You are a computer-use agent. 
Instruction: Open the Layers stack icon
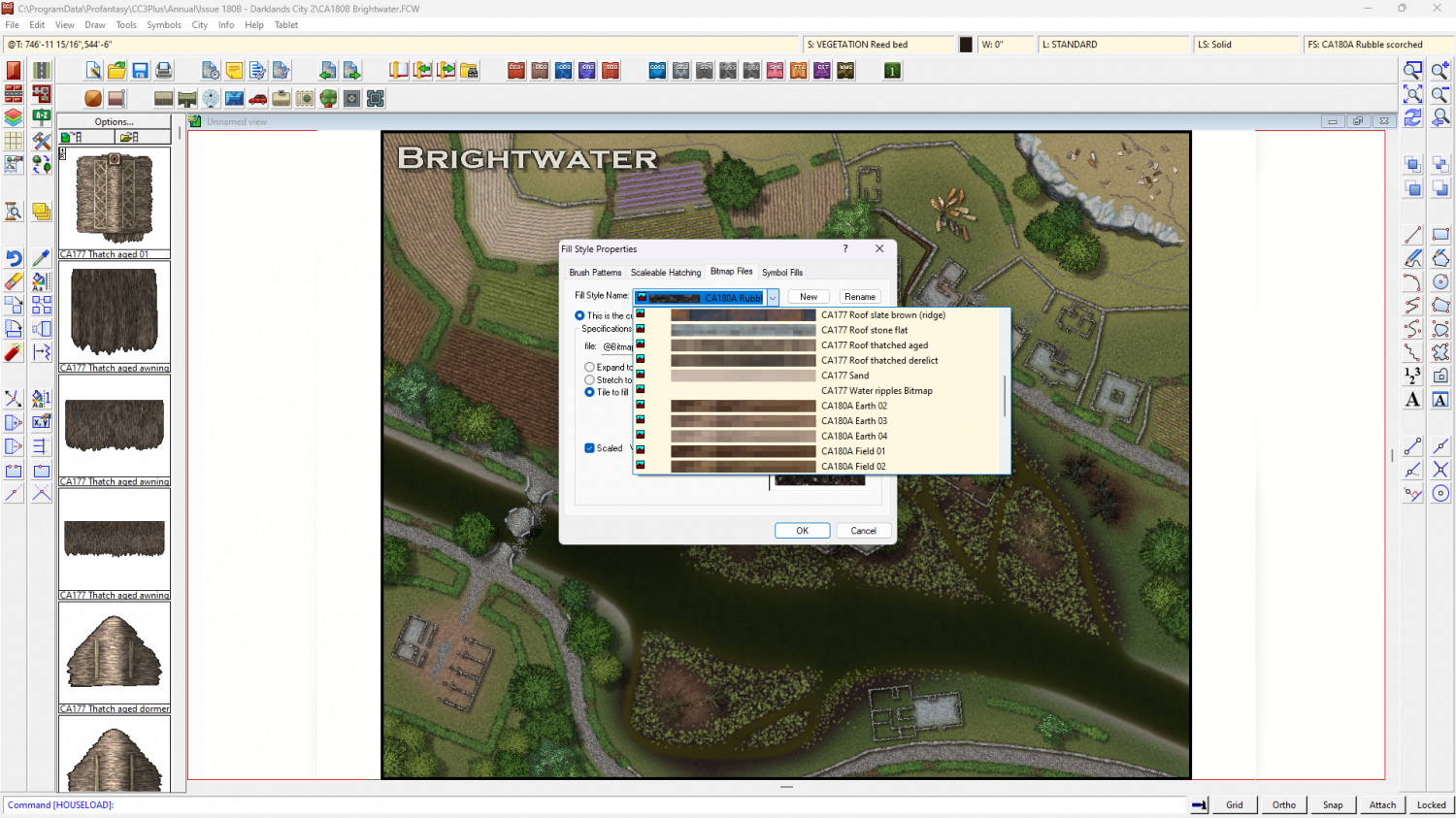(14, 117)
